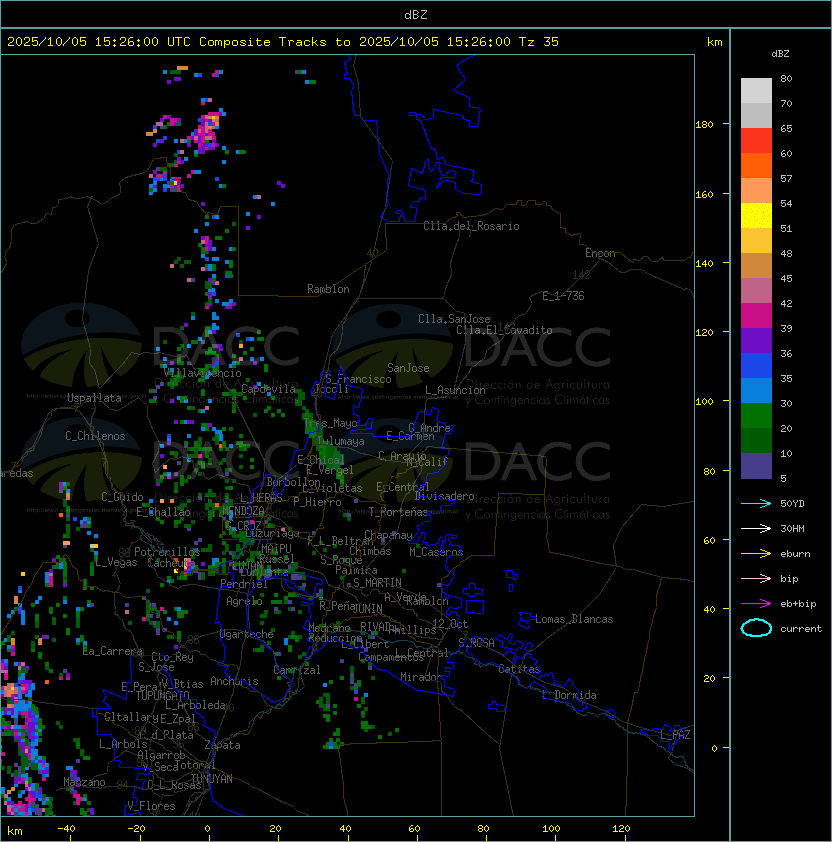This screenshot has width=832, height=842.
Task: Click the dBZ title at the top
Action: (x=416, y=15)
